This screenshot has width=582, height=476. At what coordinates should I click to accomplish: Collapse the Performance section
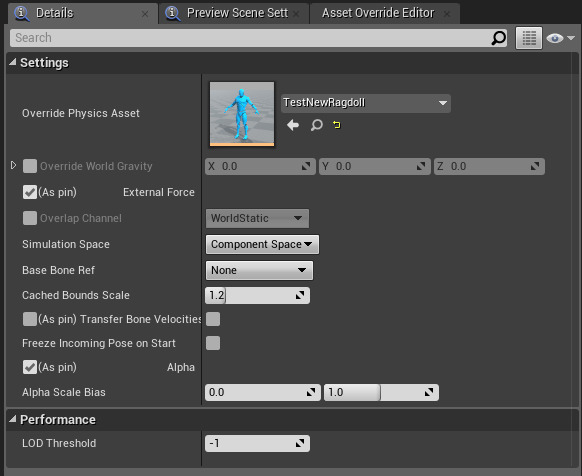click(13, 419)
